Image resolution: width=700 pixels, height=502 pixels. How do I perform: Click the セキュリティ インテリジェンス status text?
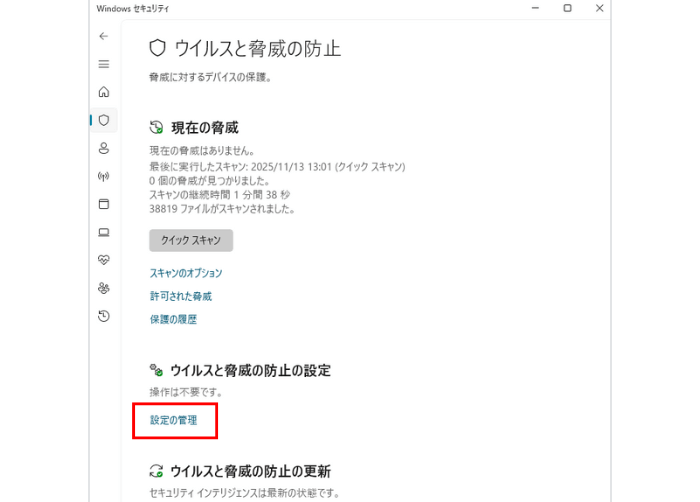pos(244,493)
